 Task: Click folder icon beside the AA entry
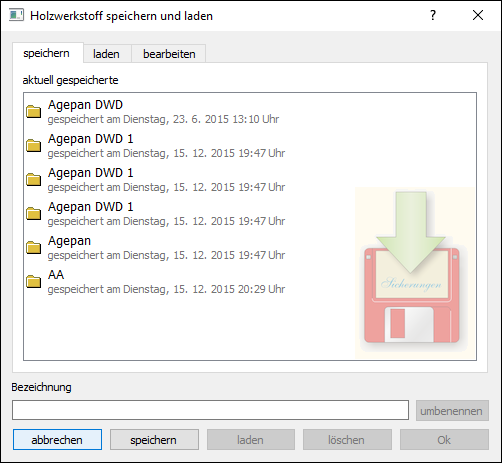coord(34,281)
